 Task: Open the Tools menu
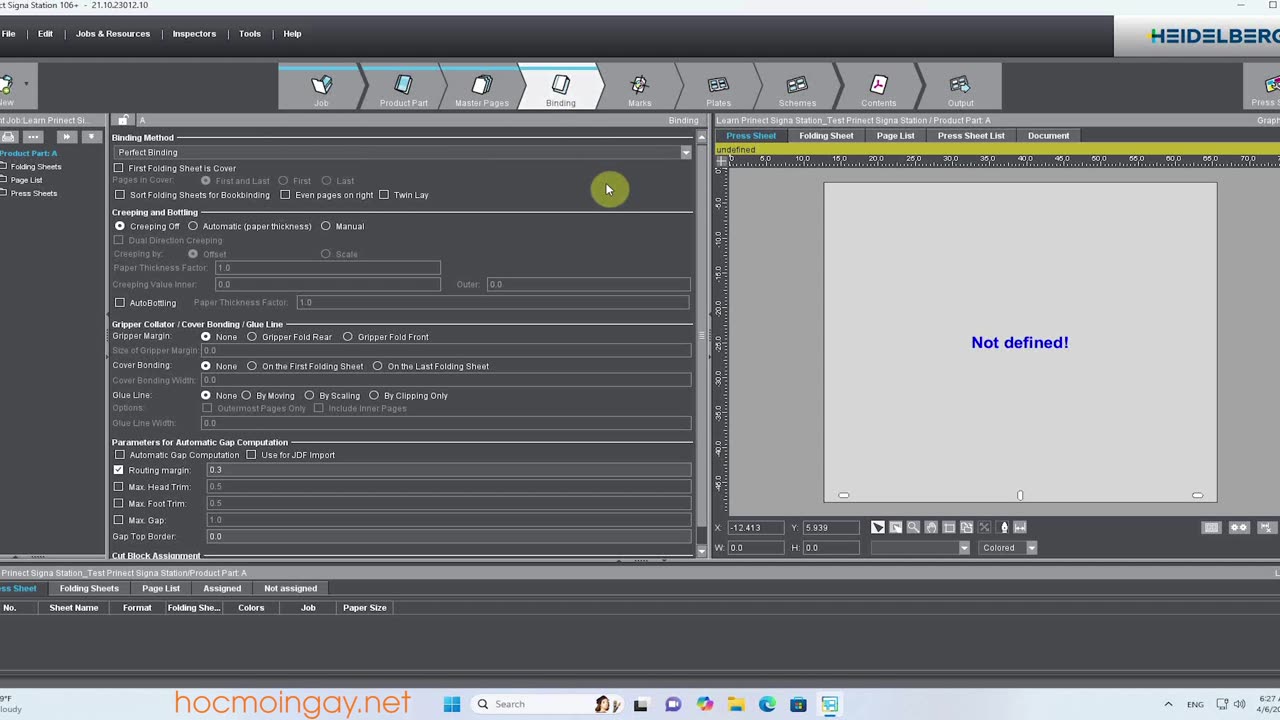(250, 34)
